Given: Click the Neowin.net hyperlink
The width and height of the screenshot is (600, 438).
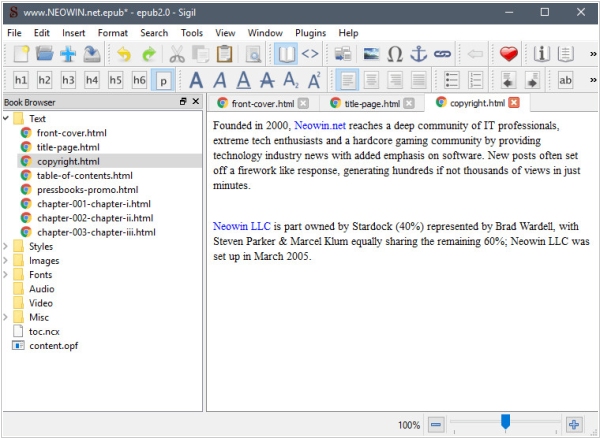Looking at the screenshot, I should 319,126.
